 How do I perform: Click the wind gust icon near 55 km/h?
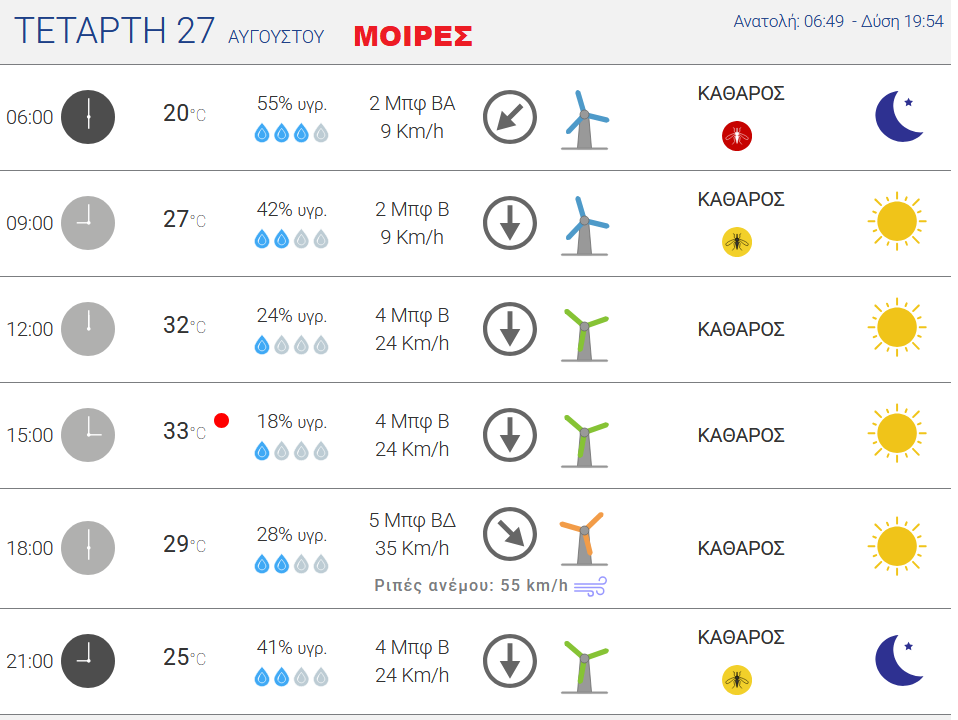590,586
